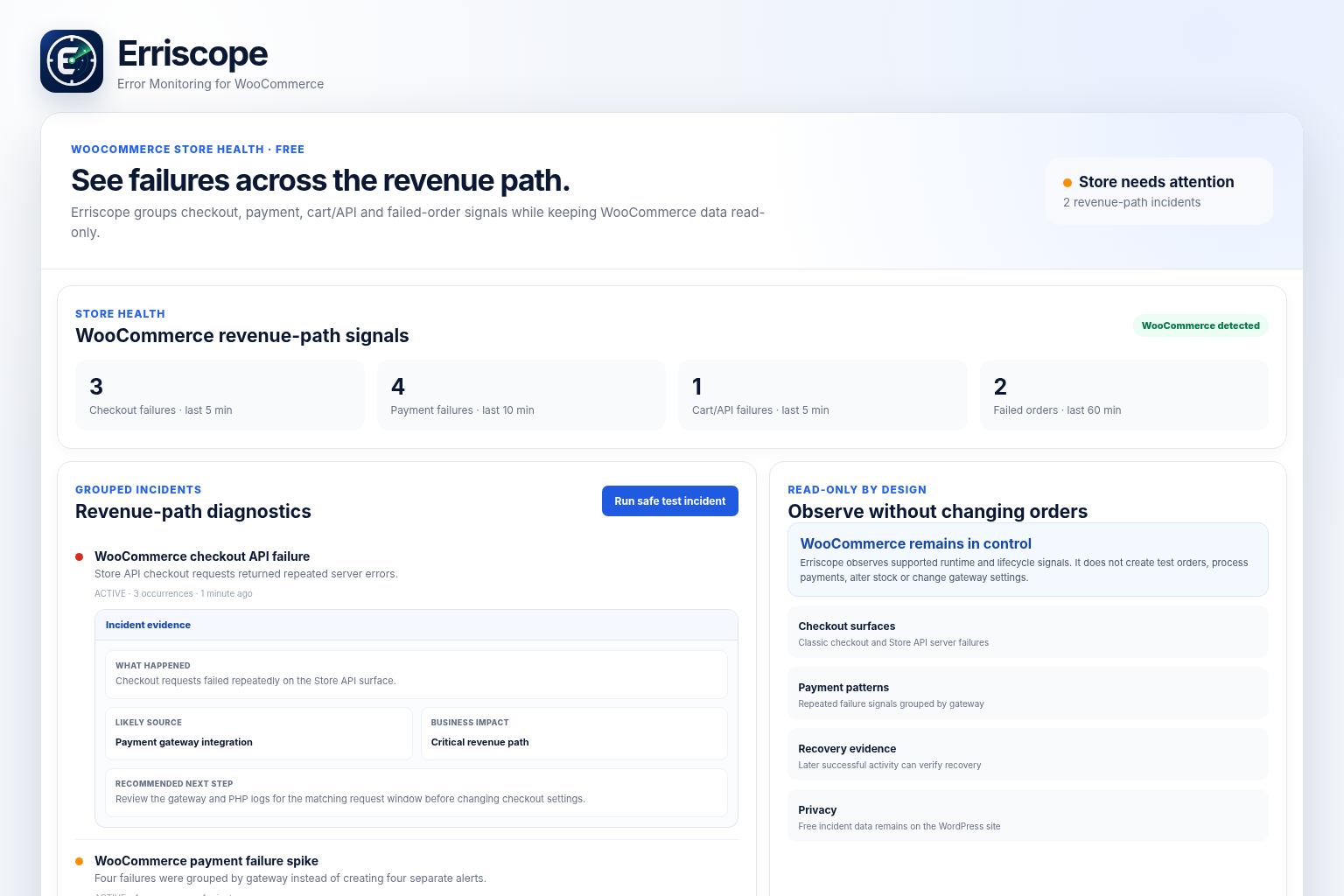Viewport: 1344px width, 896px height.
Task: Click the WooCommerce detected badge
Action: tap(1200, 325)
